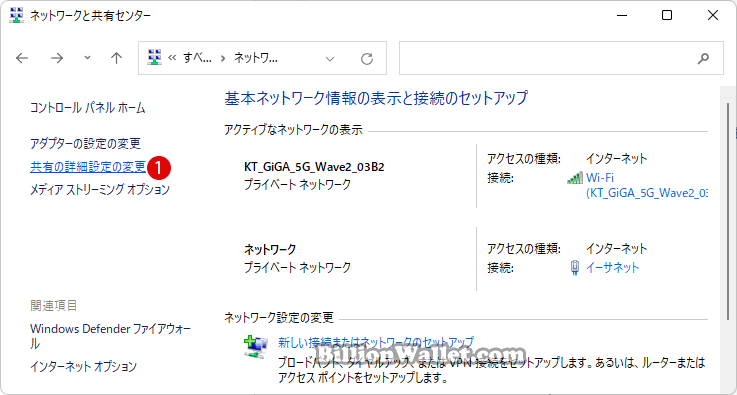Navigate up one level arrow
Image resolution: width=737 pixels, height=395 pixels.
click(116, 58)
